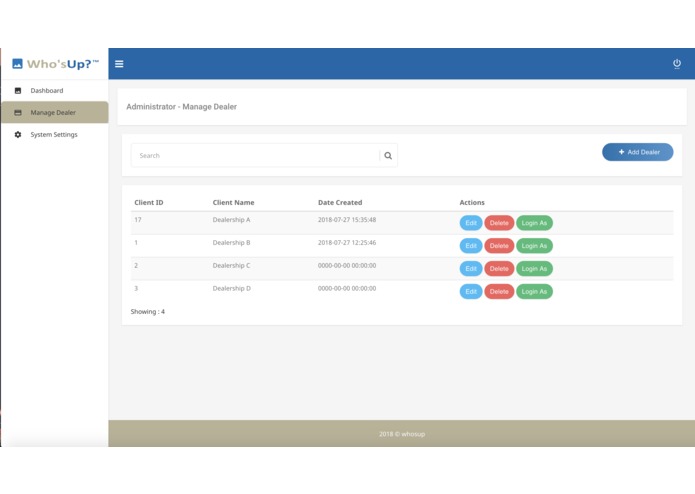Open System Settings menu item
Viewport: 695px width, 494px height.
(x=55, y=134)
